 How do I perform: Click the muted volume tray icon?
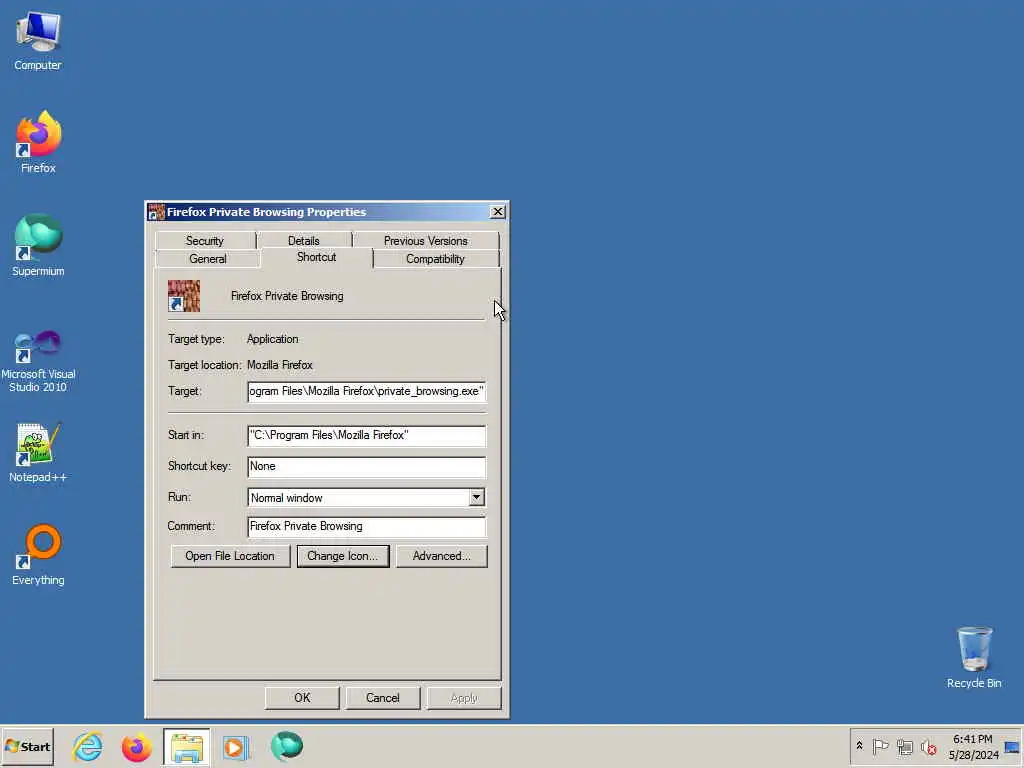928,746
